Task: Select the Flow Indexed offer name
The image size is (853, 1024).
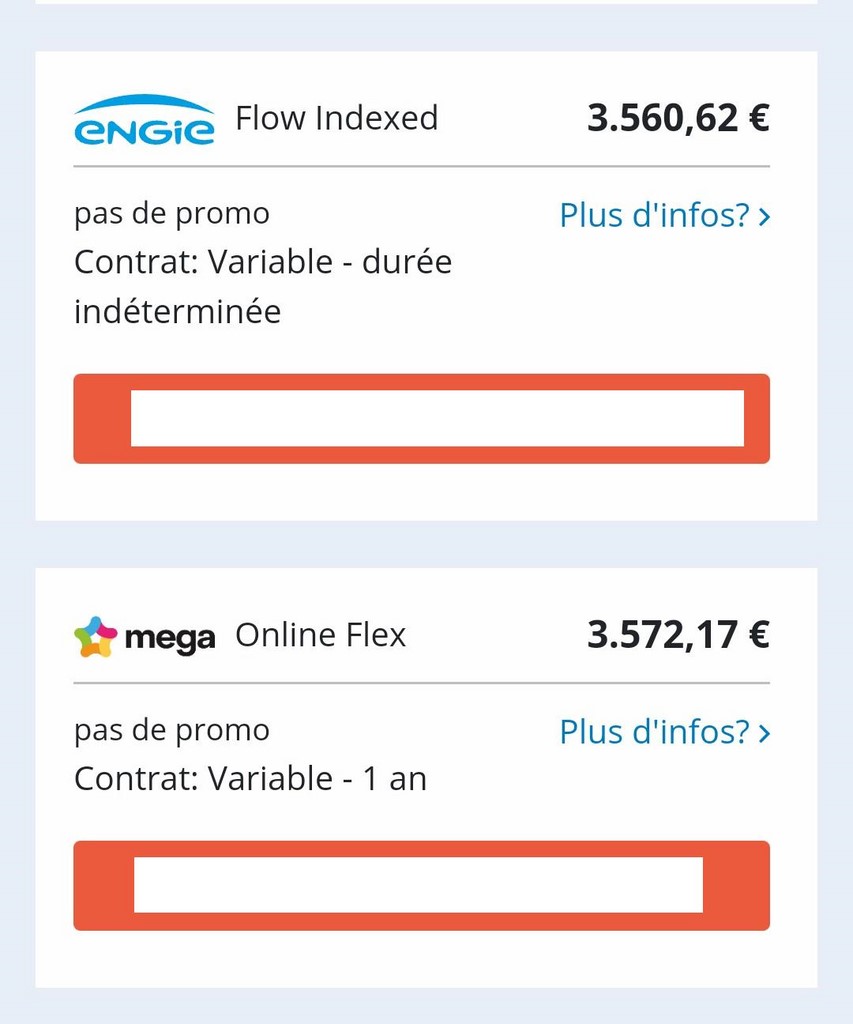Action: 336,118
